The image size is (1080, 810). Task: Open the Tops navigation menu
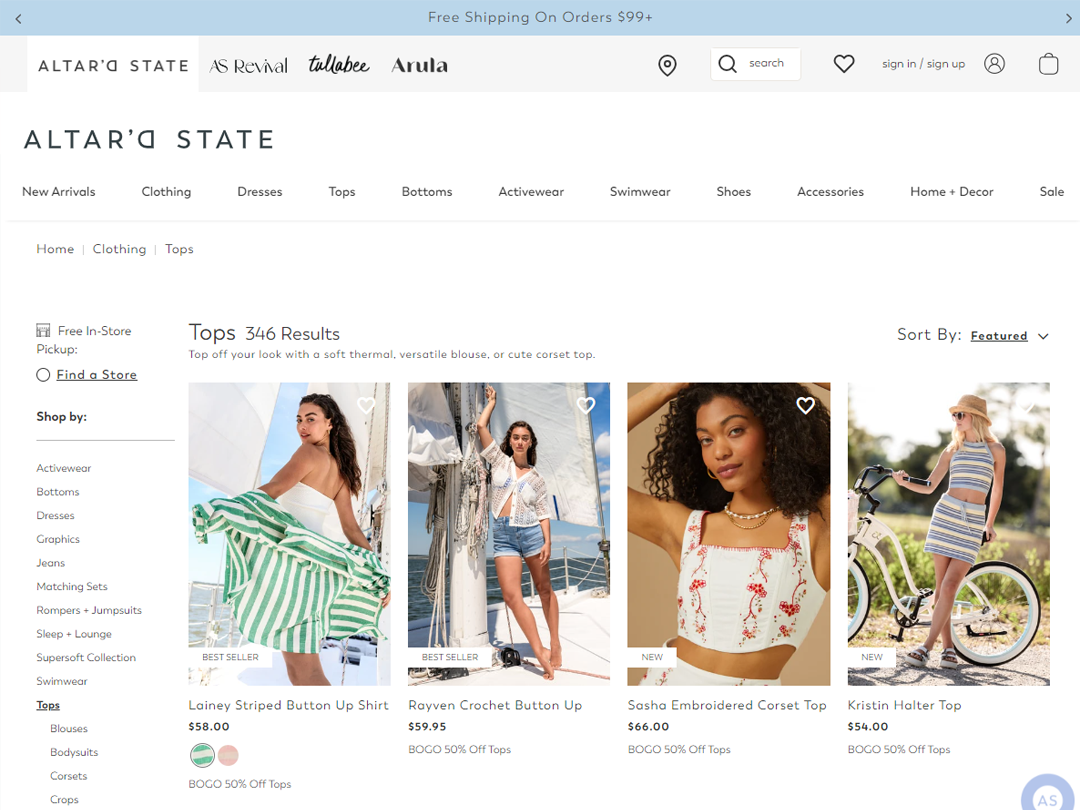point(342,191)
